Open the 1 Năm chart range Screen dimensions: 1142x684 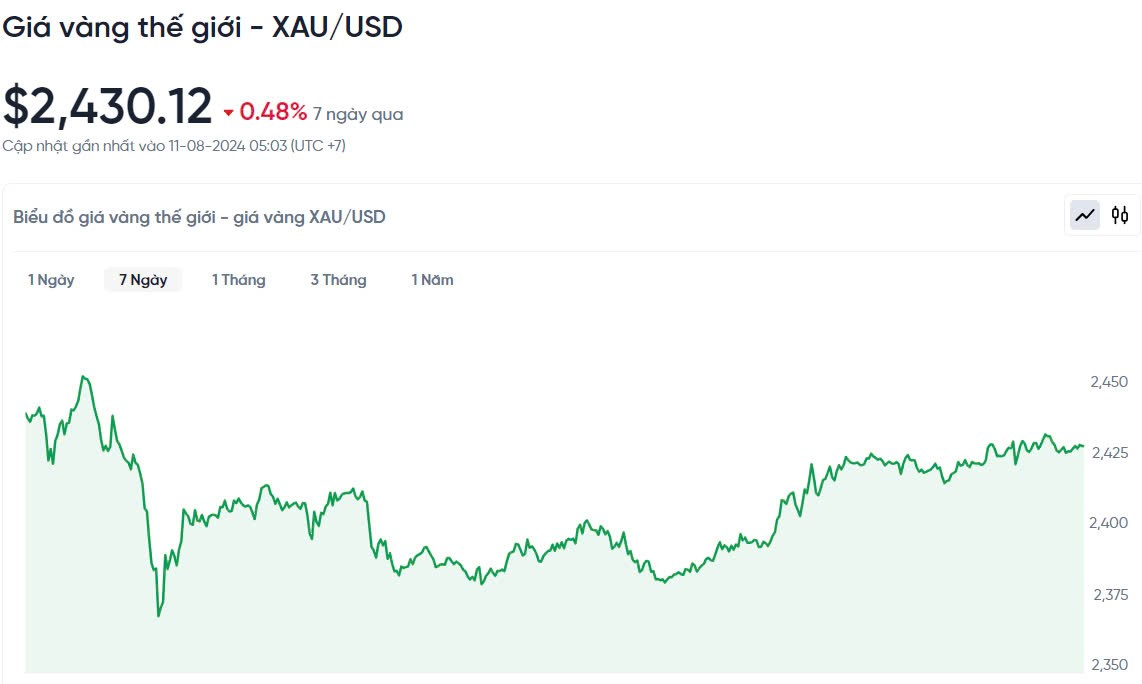tap(432, 280)
